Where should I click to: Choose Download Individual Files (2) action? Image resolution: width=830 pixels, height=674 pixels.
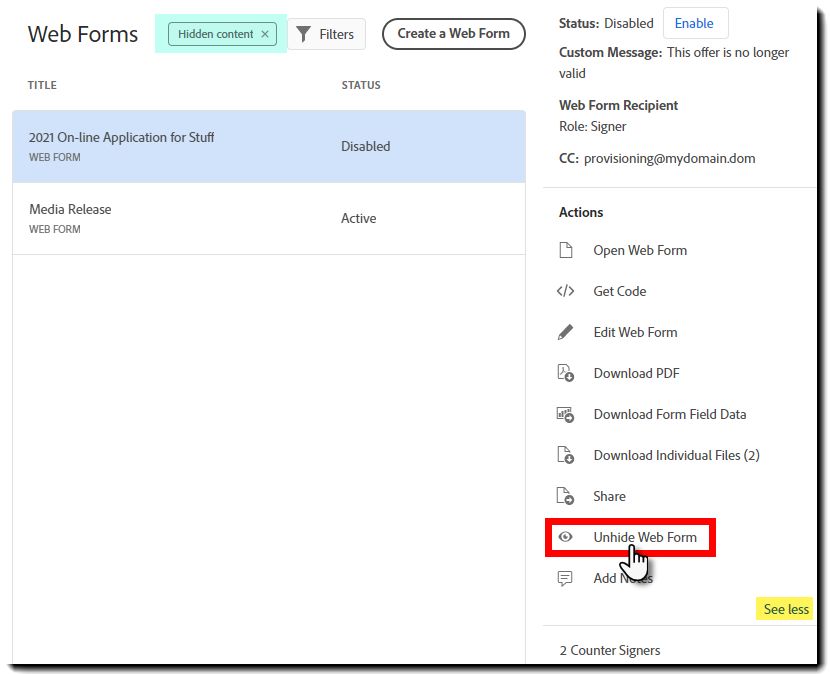[x=676, y=455]
